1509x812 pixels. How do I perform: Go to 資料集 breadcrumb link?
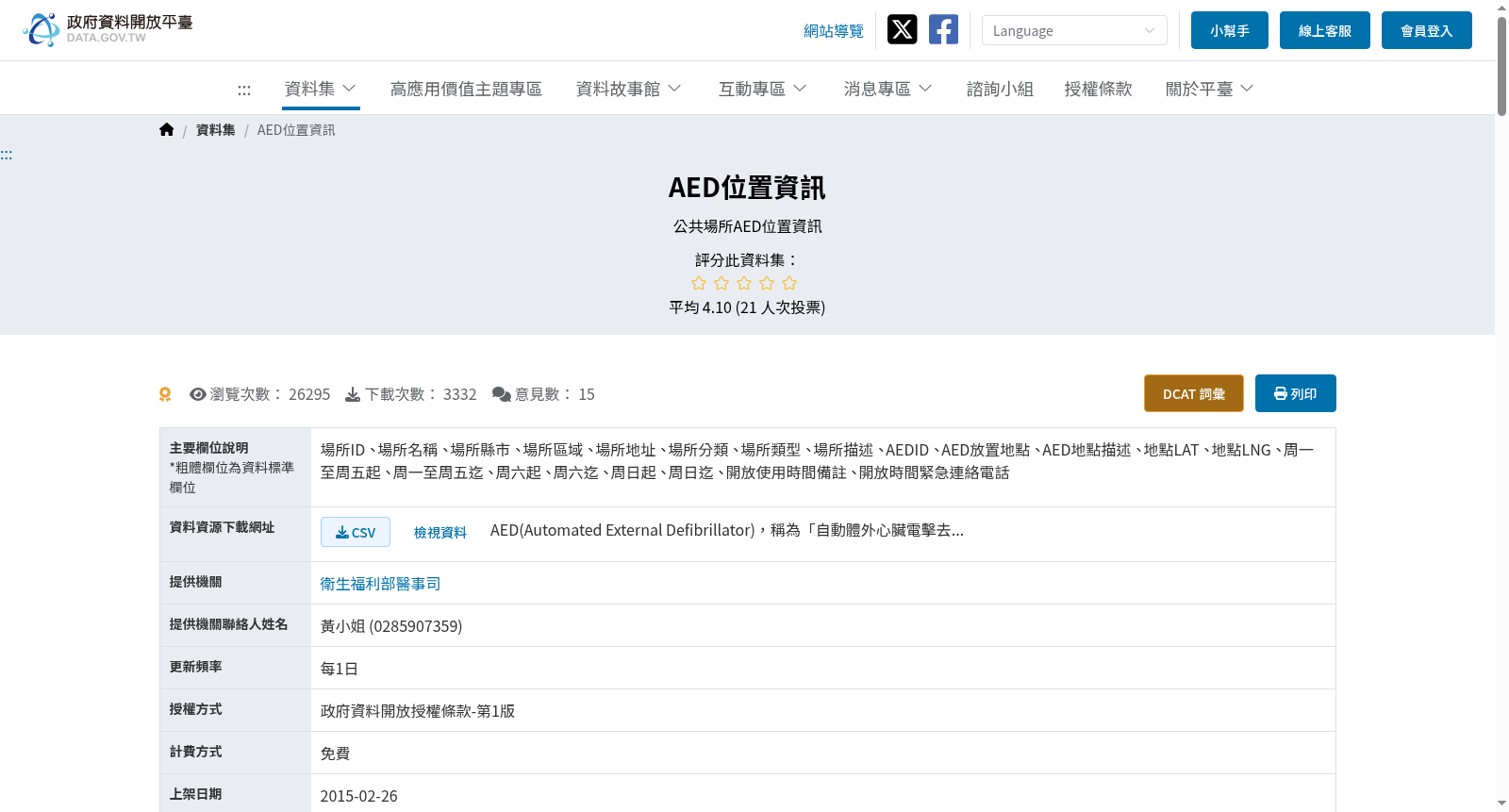[x=216, y=130]
